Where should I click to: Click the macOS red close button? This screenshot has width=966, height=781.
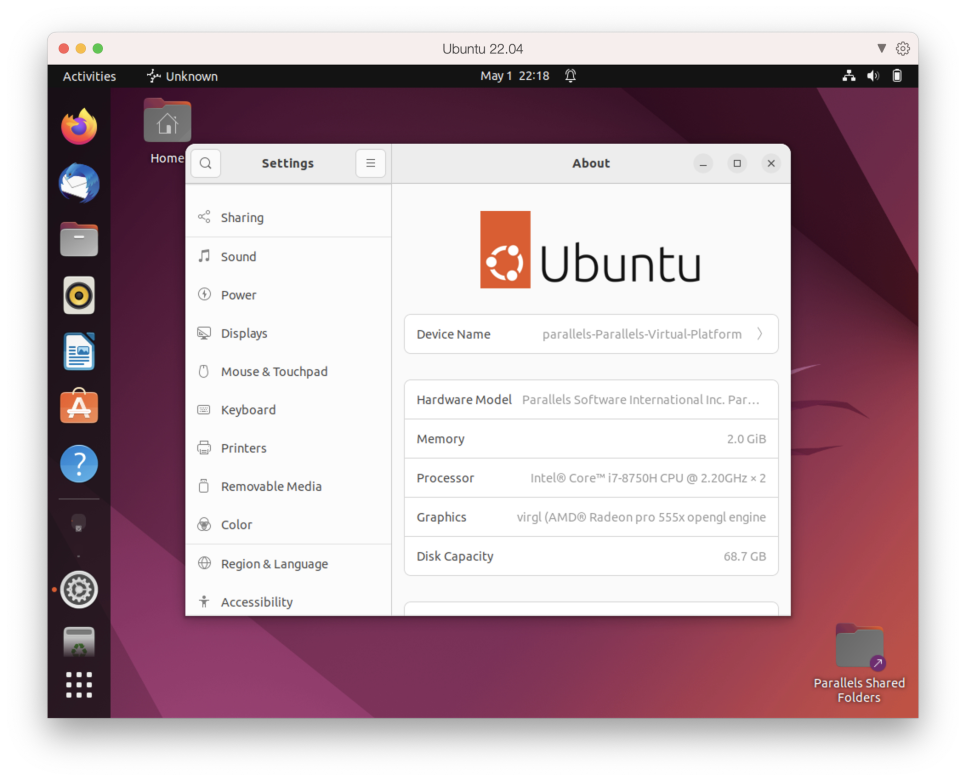pyautogui.click(x=63, y=48)
